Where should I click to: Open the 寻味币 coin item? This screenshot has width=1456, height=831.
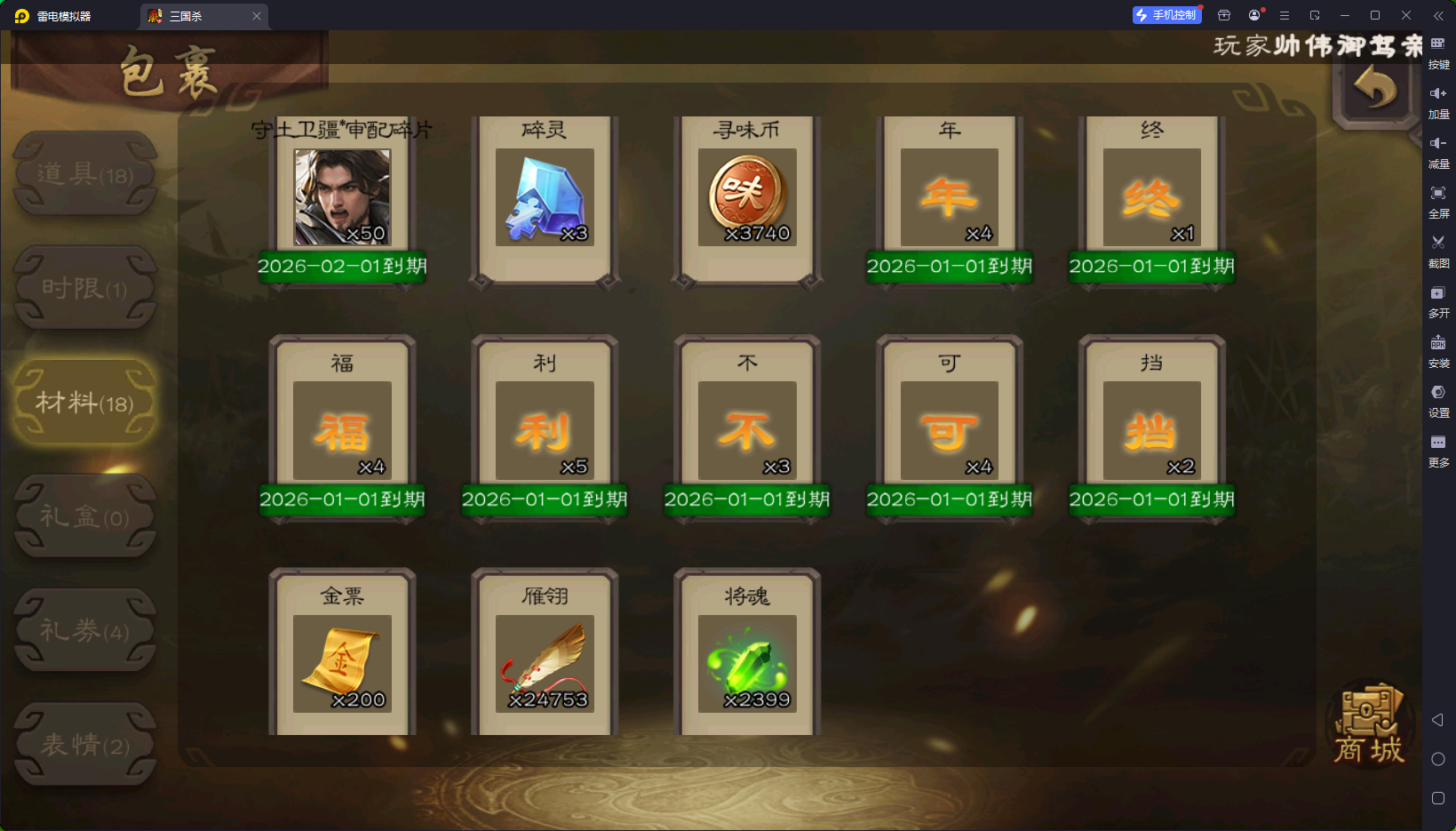pos(747,197)
